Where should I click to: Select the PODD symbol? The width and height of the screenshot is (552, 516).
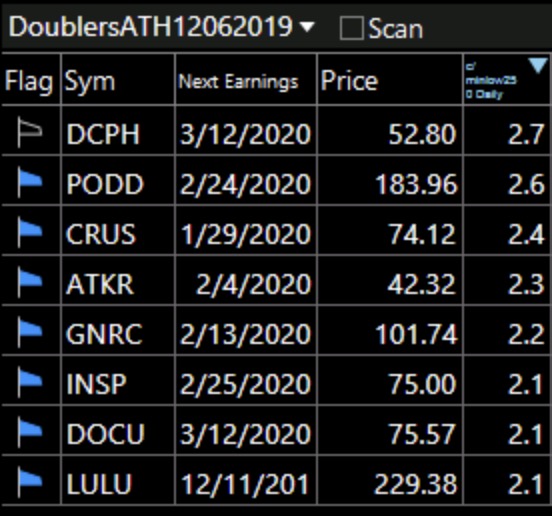[105, 184]
